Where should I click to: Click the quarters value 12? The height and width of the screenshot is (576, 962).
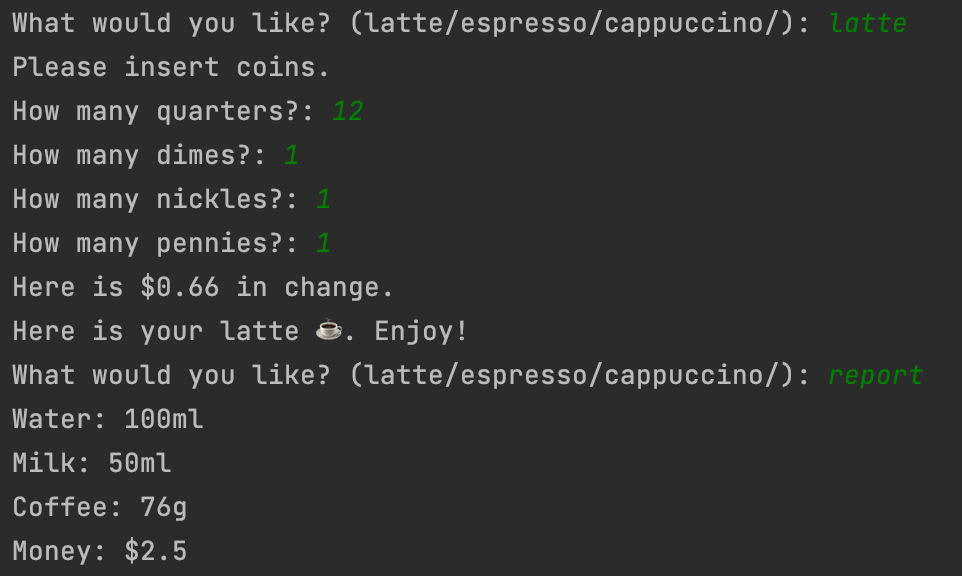point(348,112)
